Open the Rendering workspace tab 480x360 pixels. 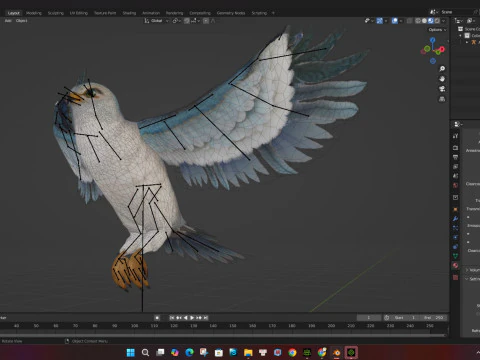tap(174, 13)
